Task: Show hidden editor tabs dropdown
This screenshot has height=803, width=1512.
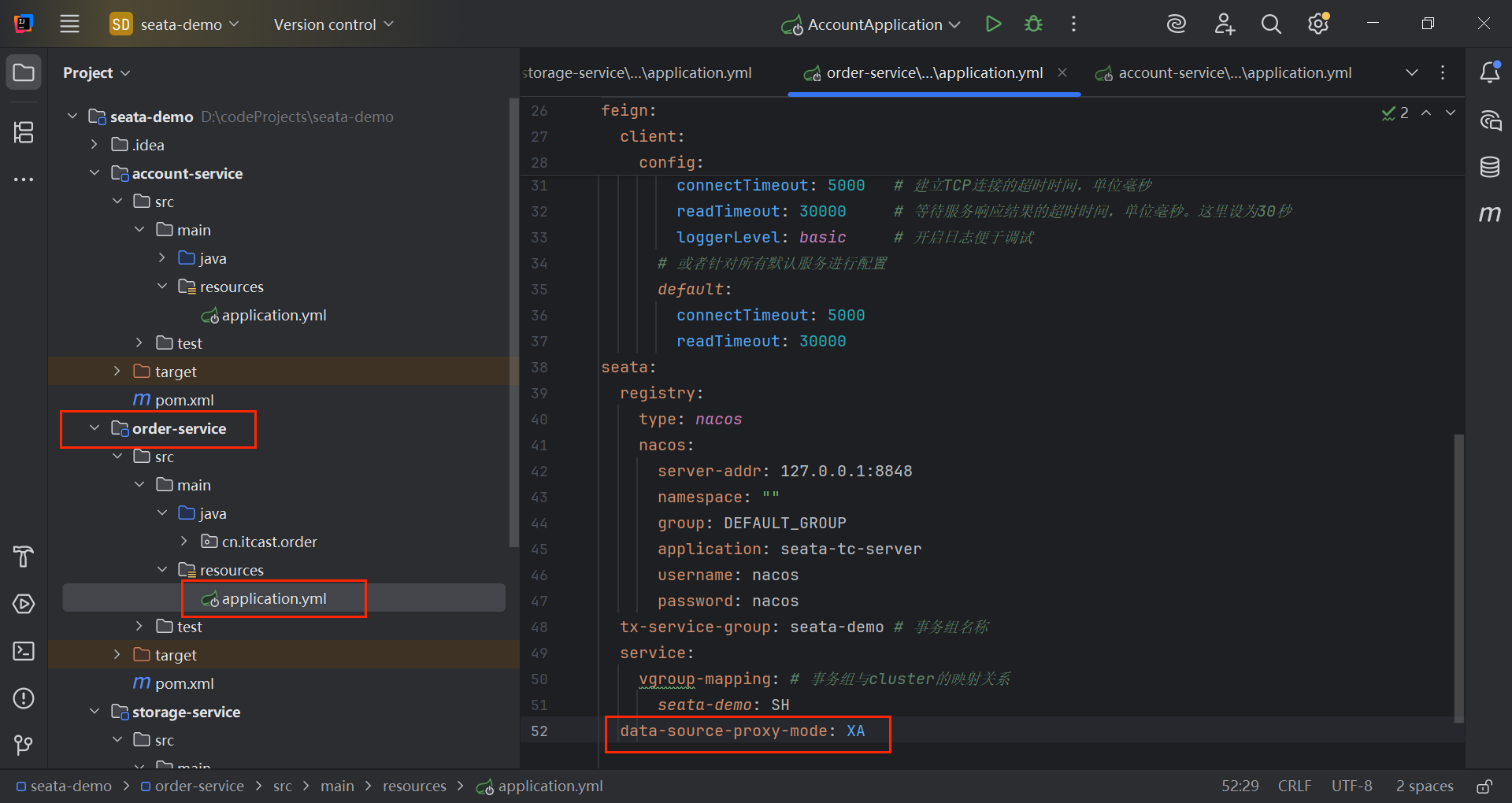Action: (1412, 72)
